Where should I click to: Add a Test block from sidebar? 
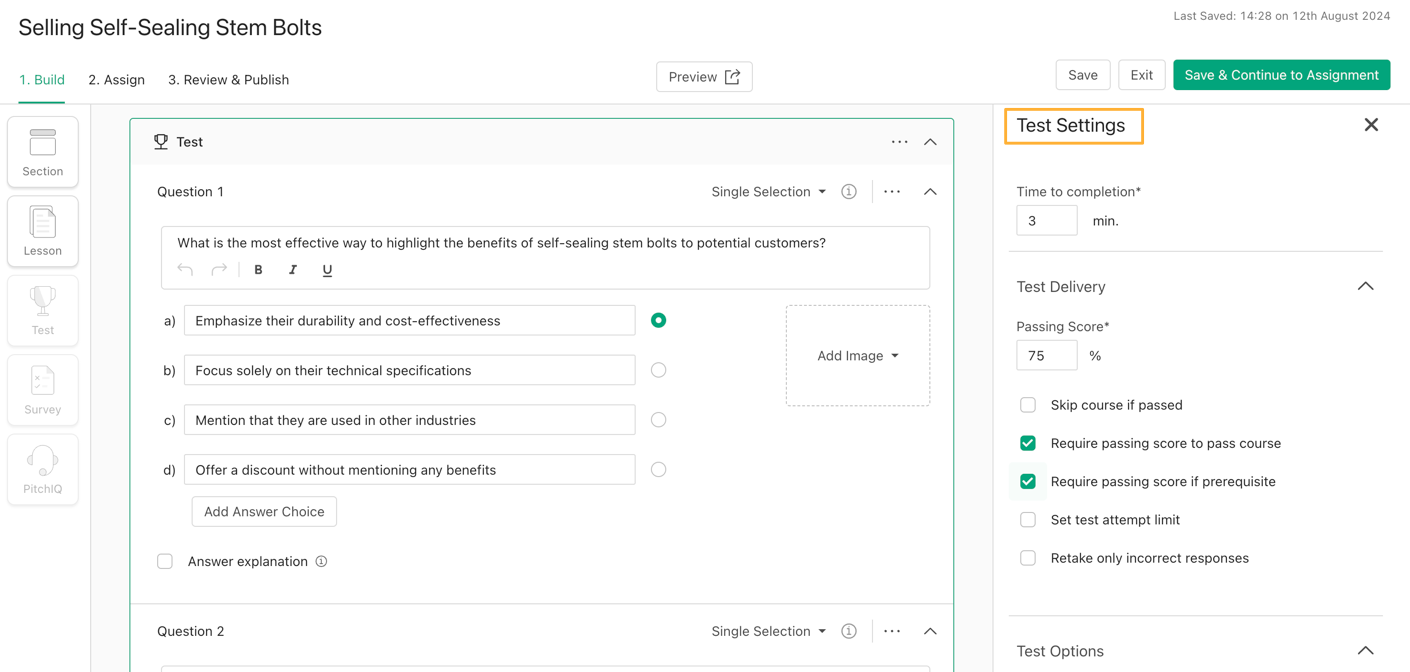(x=42, y=310)
